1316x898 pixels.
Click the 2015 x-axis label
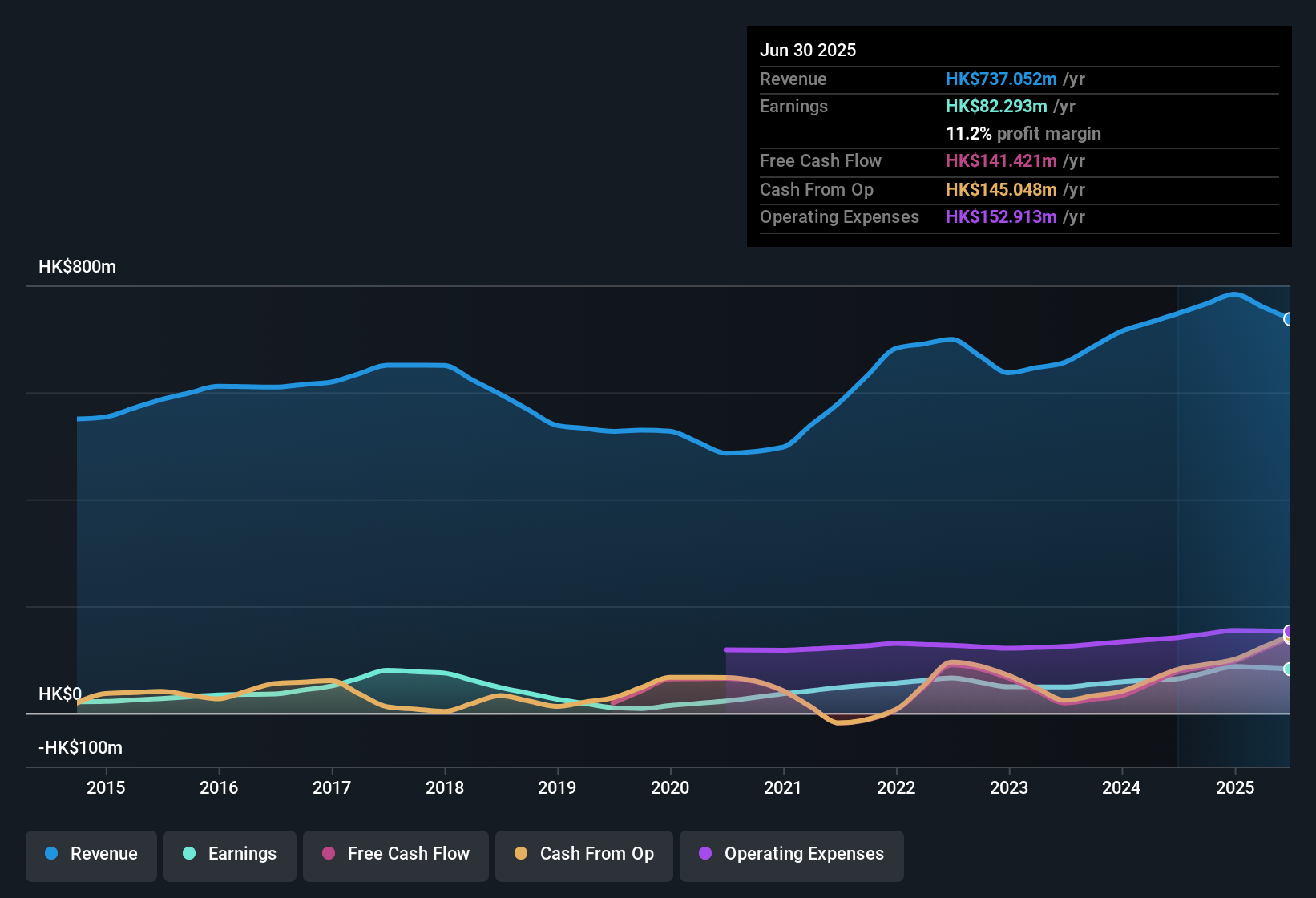pyautogui.click(x=106, y=787)
